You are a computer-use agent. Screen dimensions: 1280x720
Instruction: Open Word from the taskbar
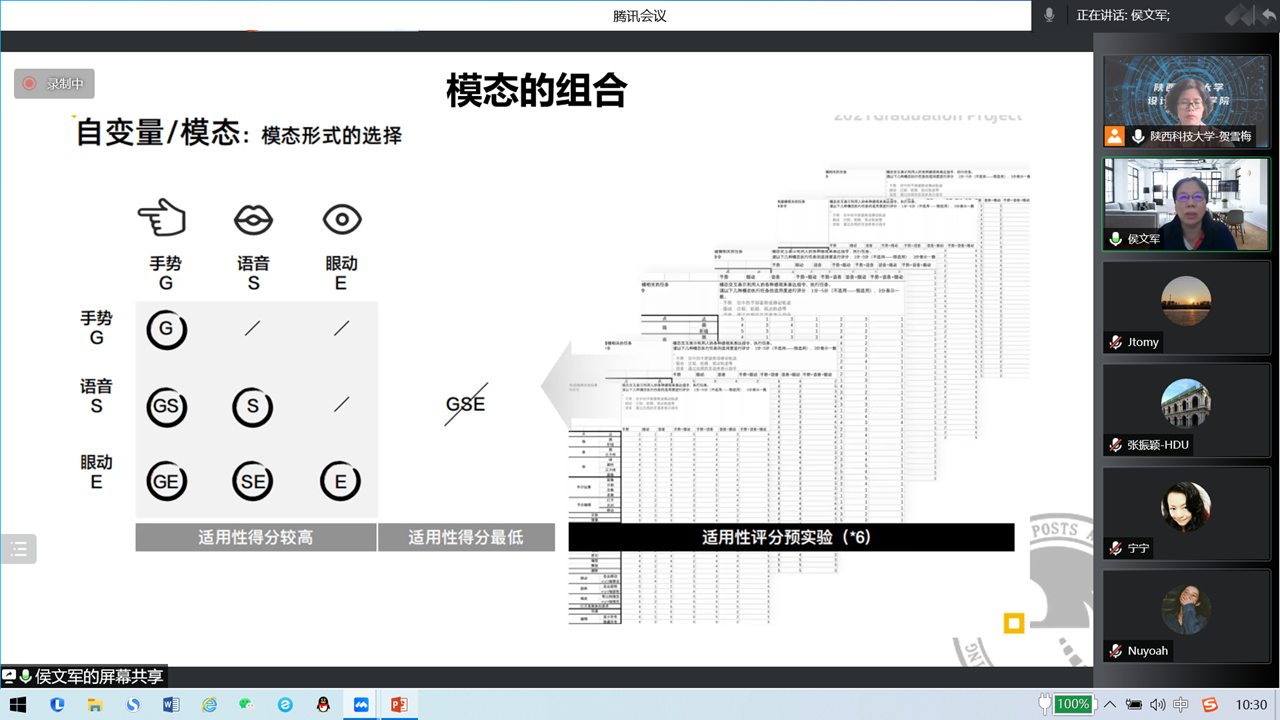tap(171, 704)
